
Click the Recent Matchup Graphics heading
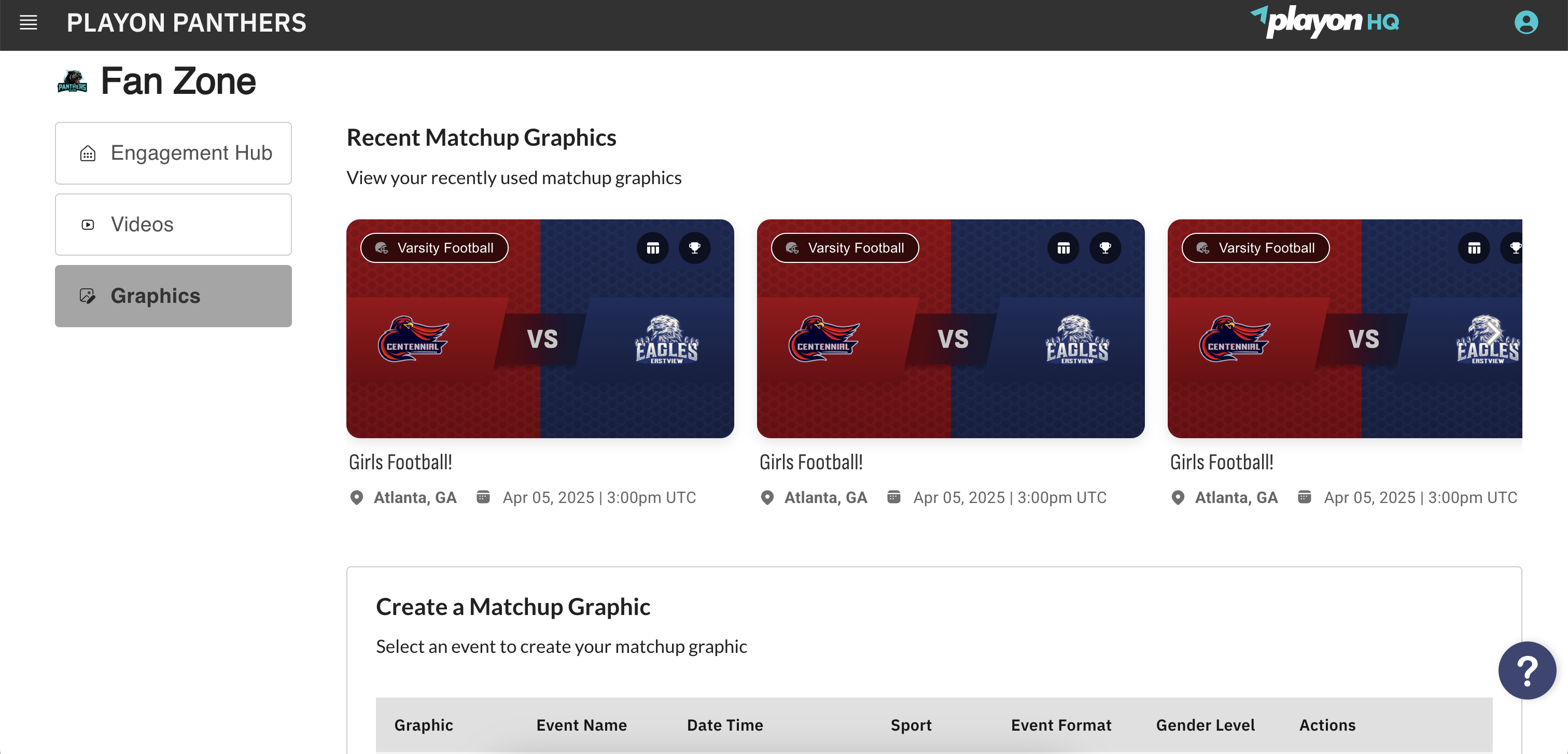[x=482, y=137]
